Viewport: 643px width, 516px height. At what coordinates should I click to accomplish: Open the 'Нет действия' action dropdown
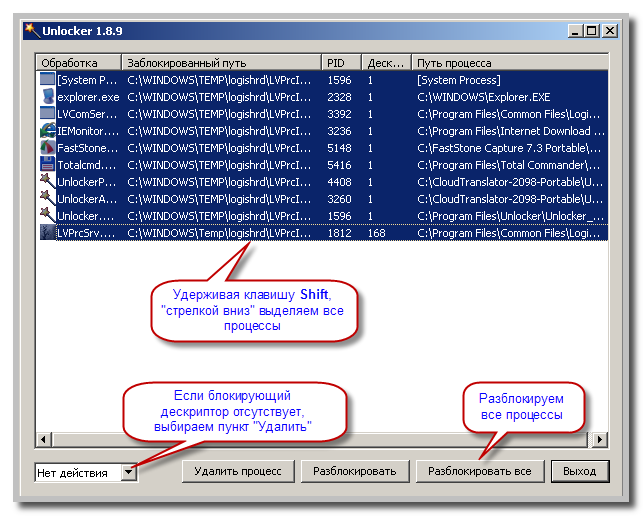pos(128,473)
